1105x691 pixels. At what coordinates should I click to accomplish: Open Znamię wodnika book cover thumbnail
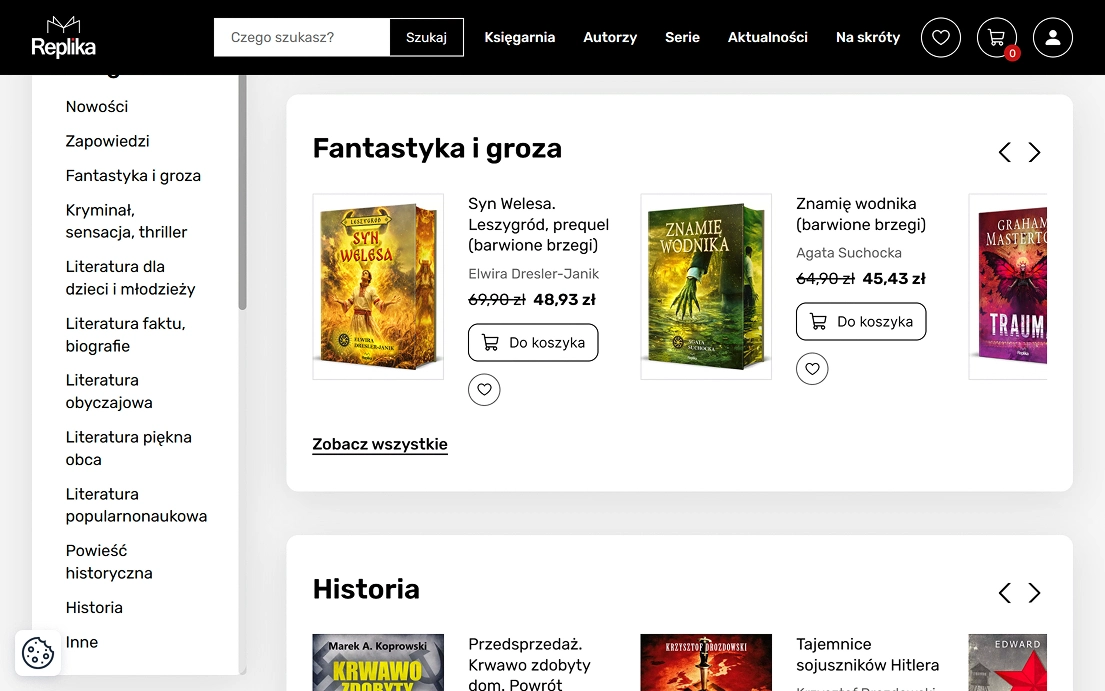pos(706,287)
